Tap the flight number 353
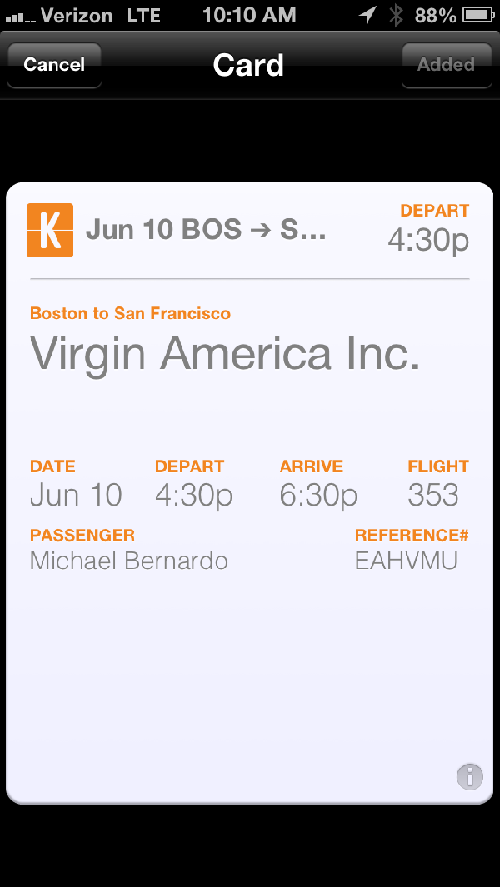500x887 pixels. click(433, 495)
